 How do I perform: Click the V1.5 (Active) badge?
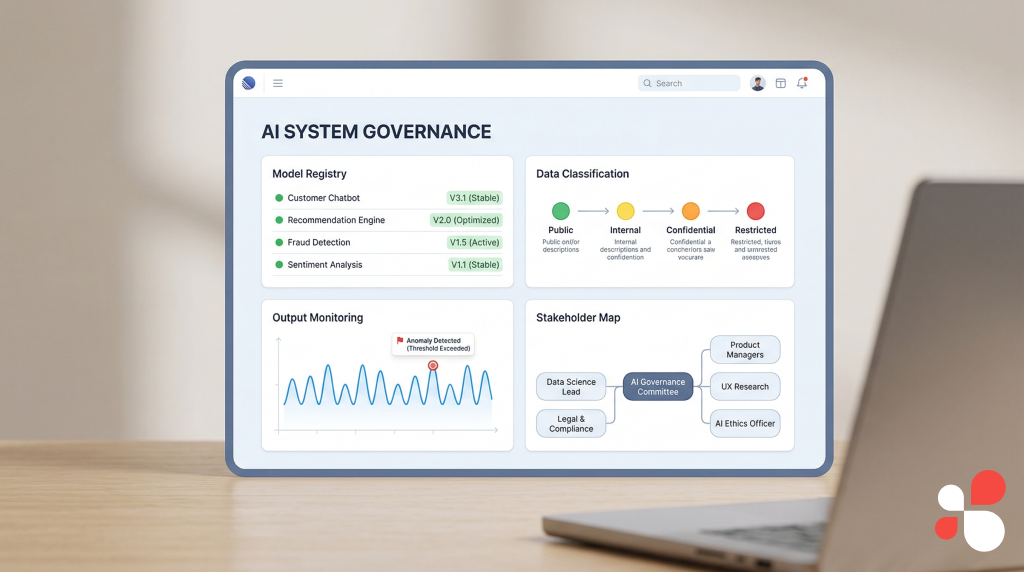click(x=474, y=242)
